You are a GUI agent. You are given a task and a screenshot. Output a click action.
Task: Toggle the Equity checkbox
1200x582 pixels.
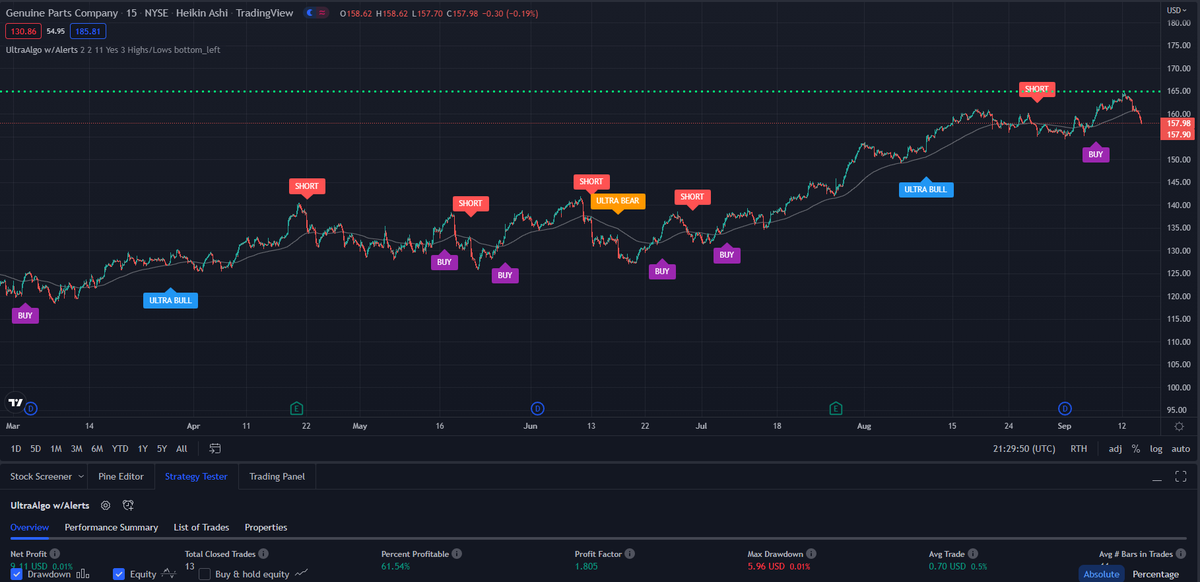(119, 574)
